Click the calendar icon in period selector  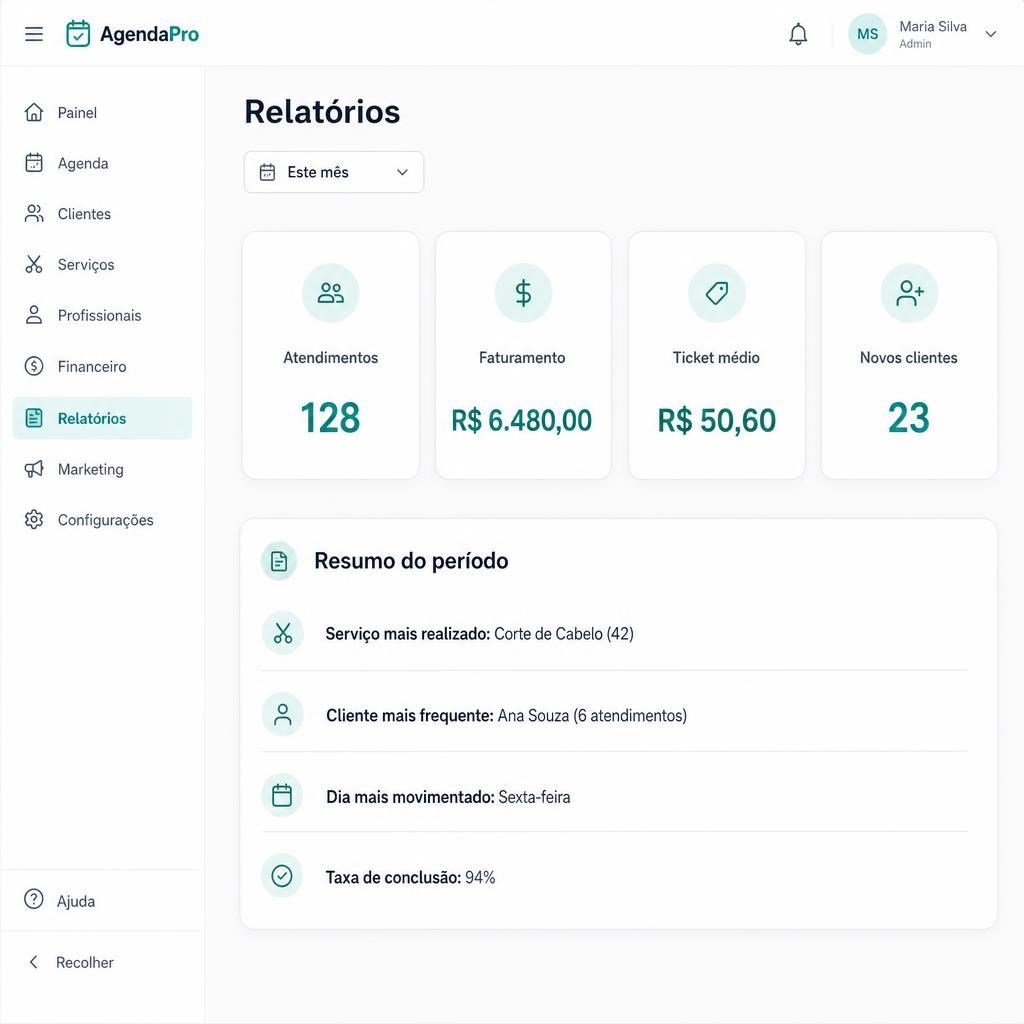pos(267,172)
